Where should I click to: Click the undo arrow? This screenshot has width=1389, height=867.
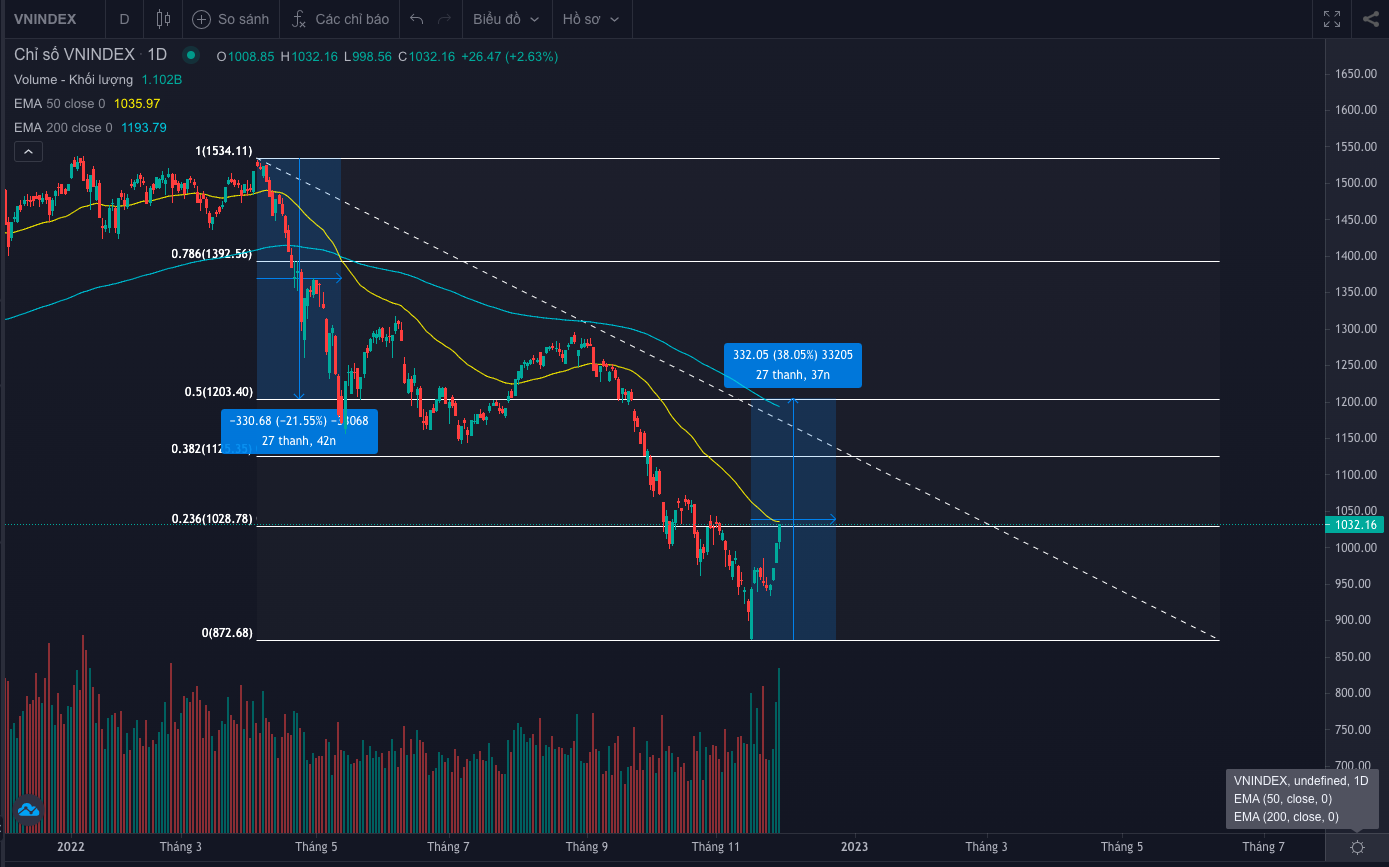pos(417,19)
